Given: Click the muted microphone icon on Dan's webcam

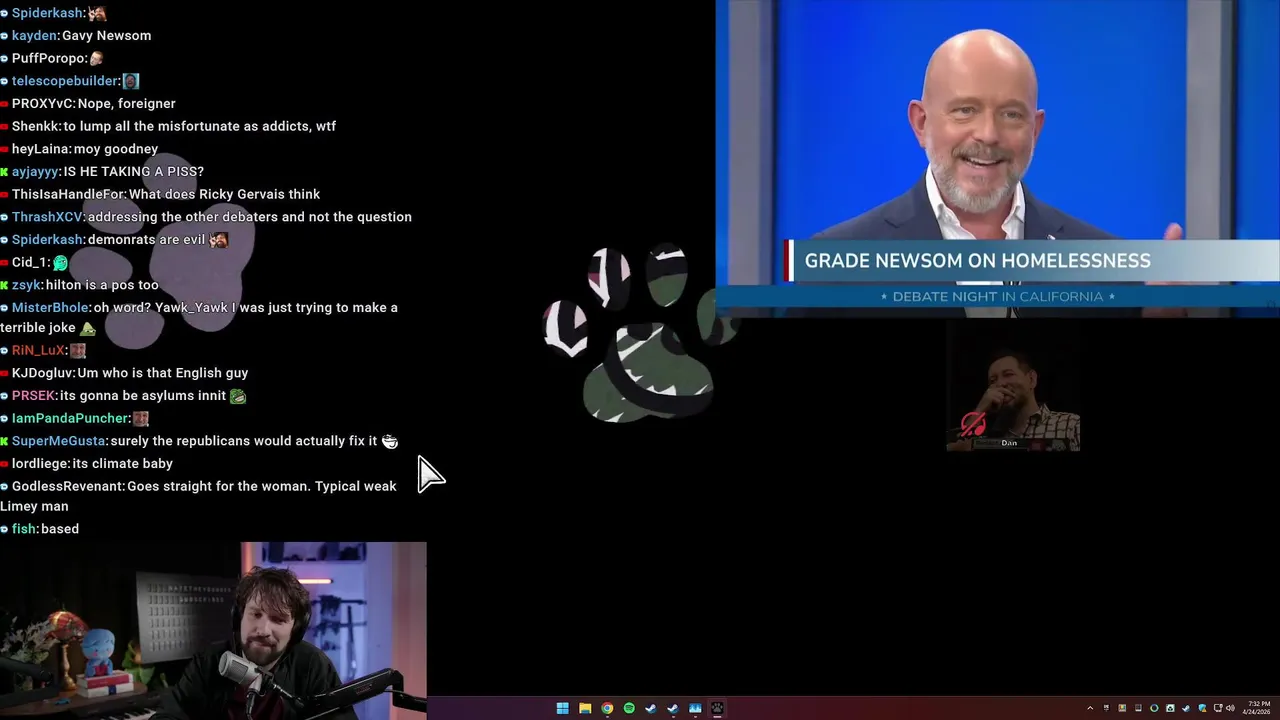Looking at the screenshot, I should (973, 426).
